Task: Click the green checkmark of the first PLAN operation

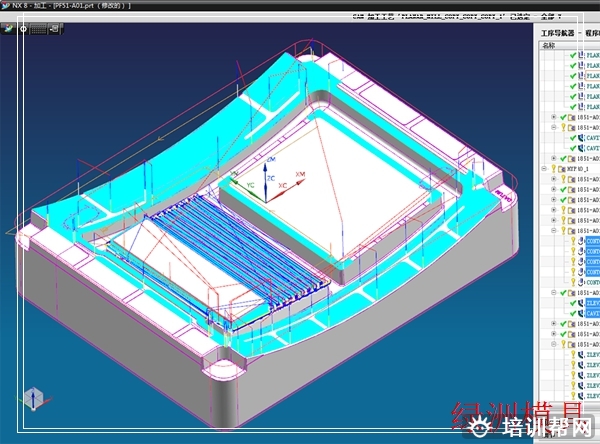Action: pos(574,56)
